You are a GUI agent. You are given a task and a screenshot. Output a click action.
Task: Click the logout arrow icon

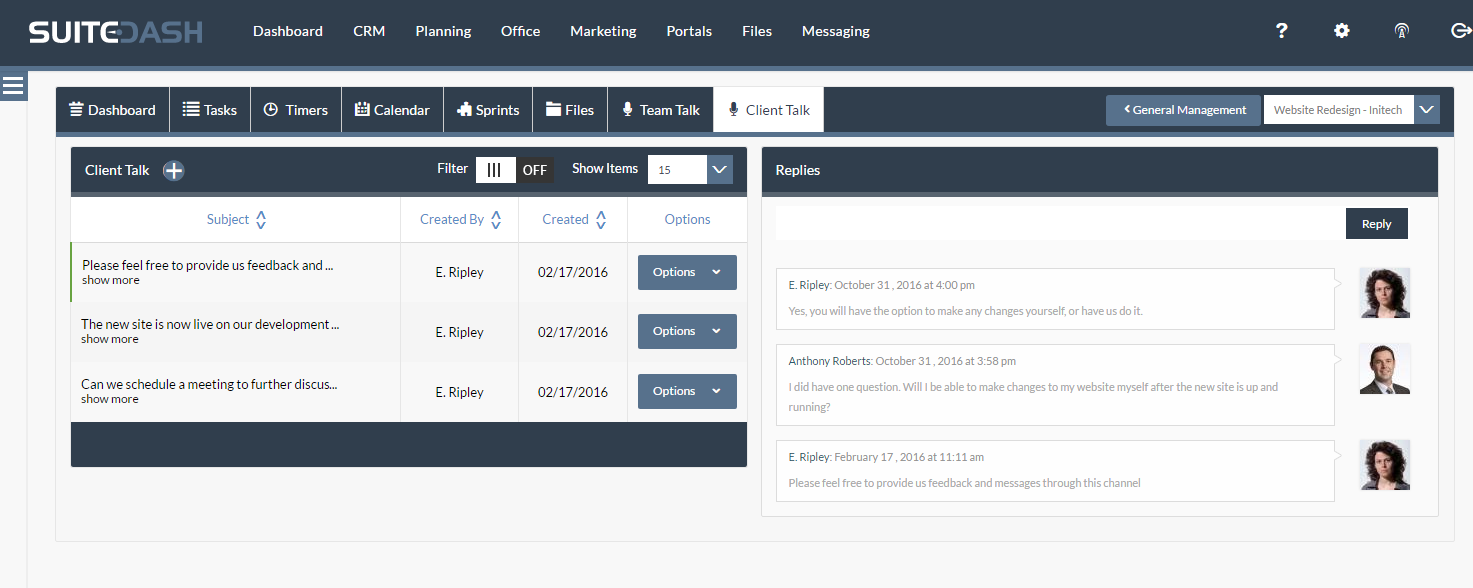pyautogui.click(x=1460, y=31)
